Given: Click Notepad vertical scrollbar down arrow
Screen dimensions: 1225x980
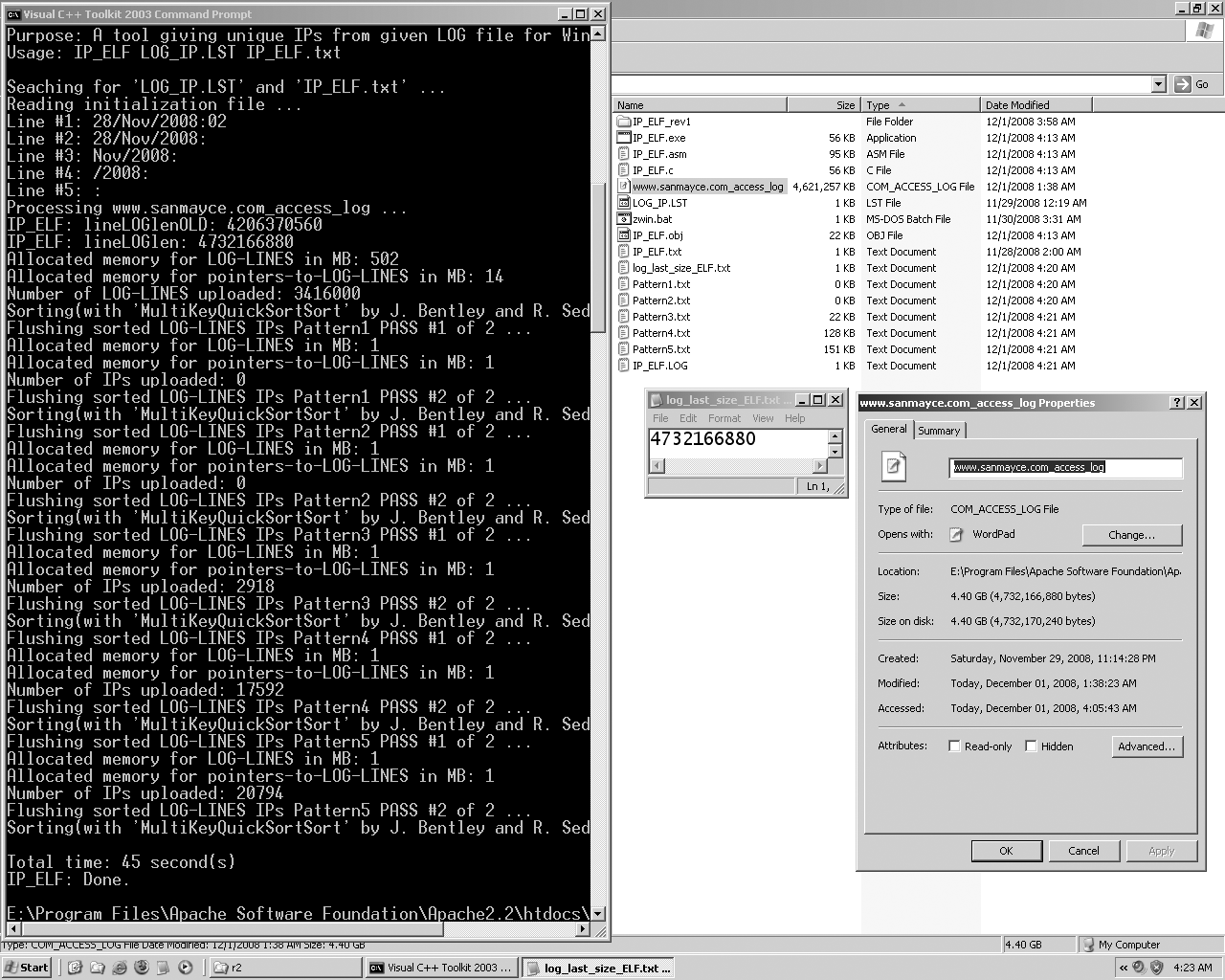Looking at the screenshot, I should click(x=835, y=452).
